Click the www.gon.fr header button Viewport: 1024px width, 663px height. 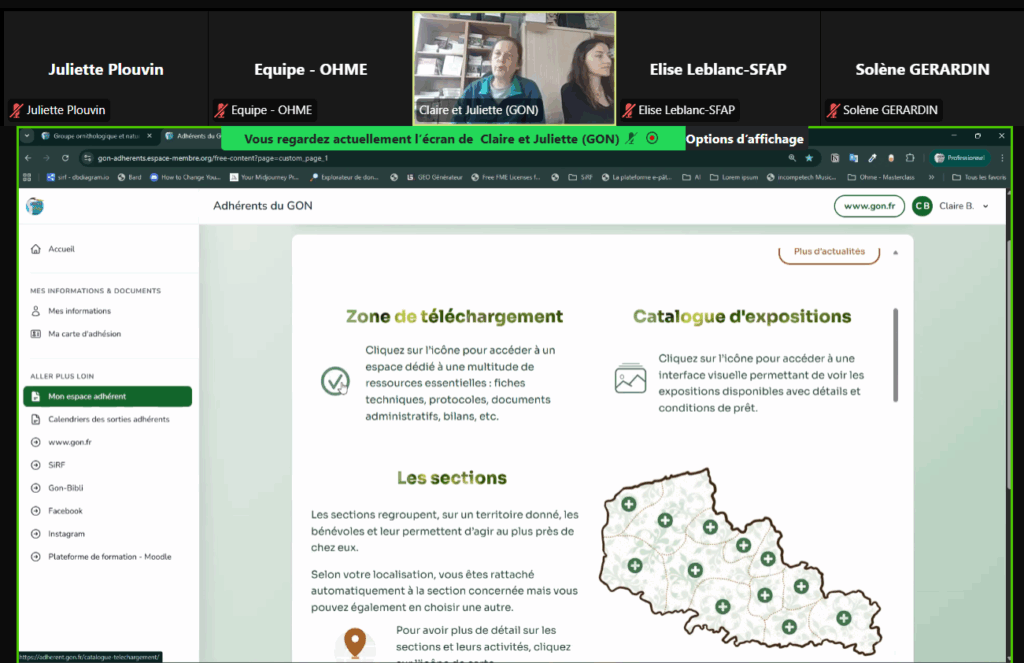pos(869,206)
